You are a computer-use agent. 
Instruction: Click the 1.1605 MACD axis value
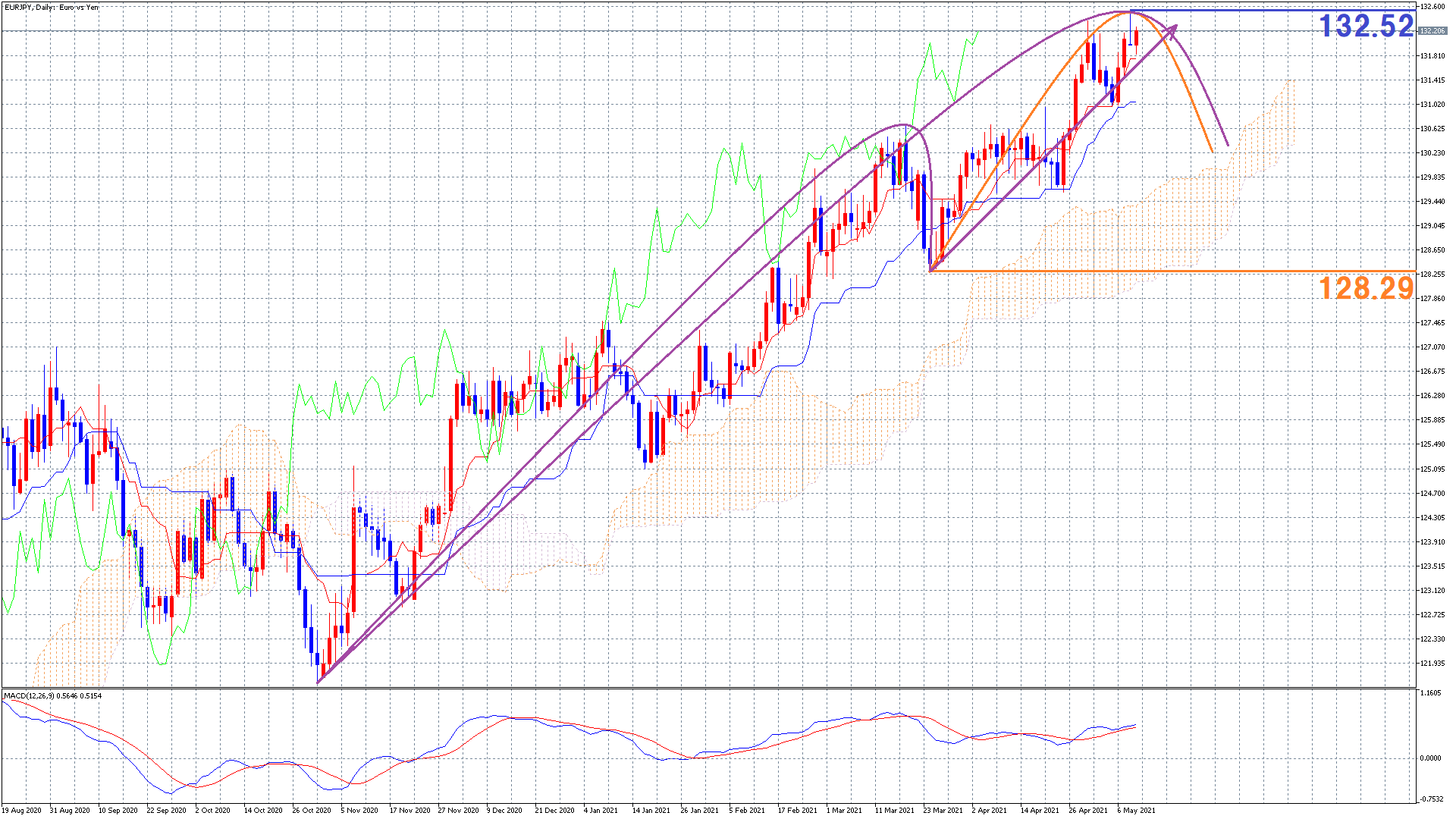pos(1430,693)
